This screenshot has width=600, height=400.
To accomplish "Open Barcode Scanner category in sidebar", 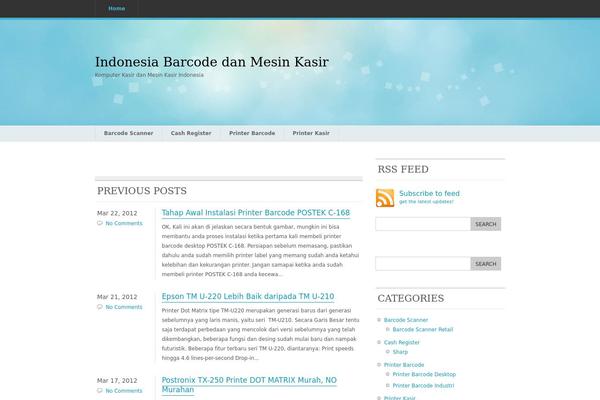I will (406, 320).
